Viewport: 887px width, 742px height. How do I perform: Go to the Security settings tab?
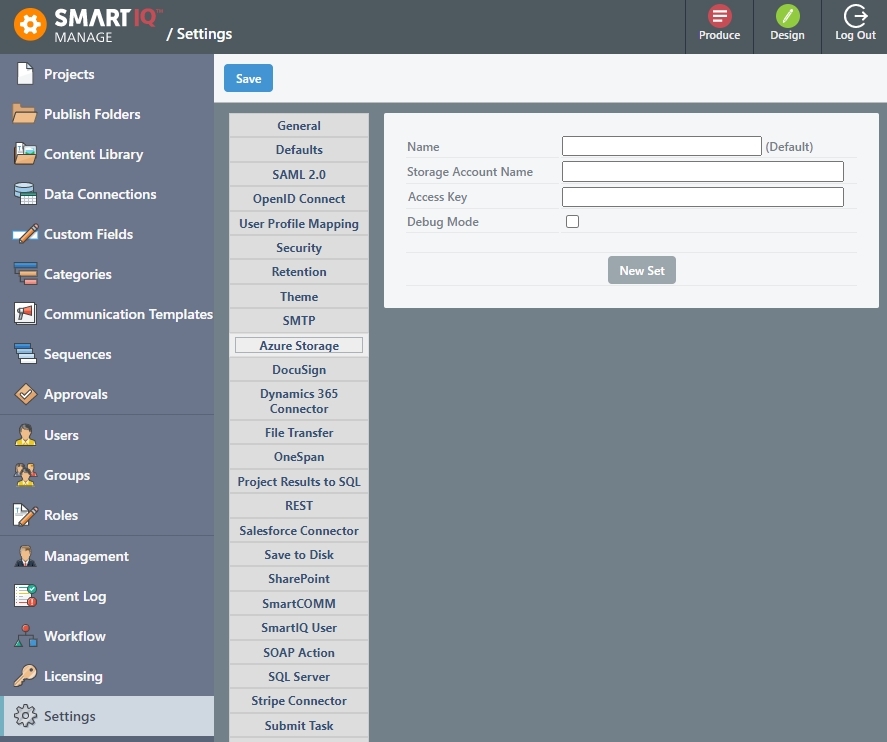coord(299,248)
